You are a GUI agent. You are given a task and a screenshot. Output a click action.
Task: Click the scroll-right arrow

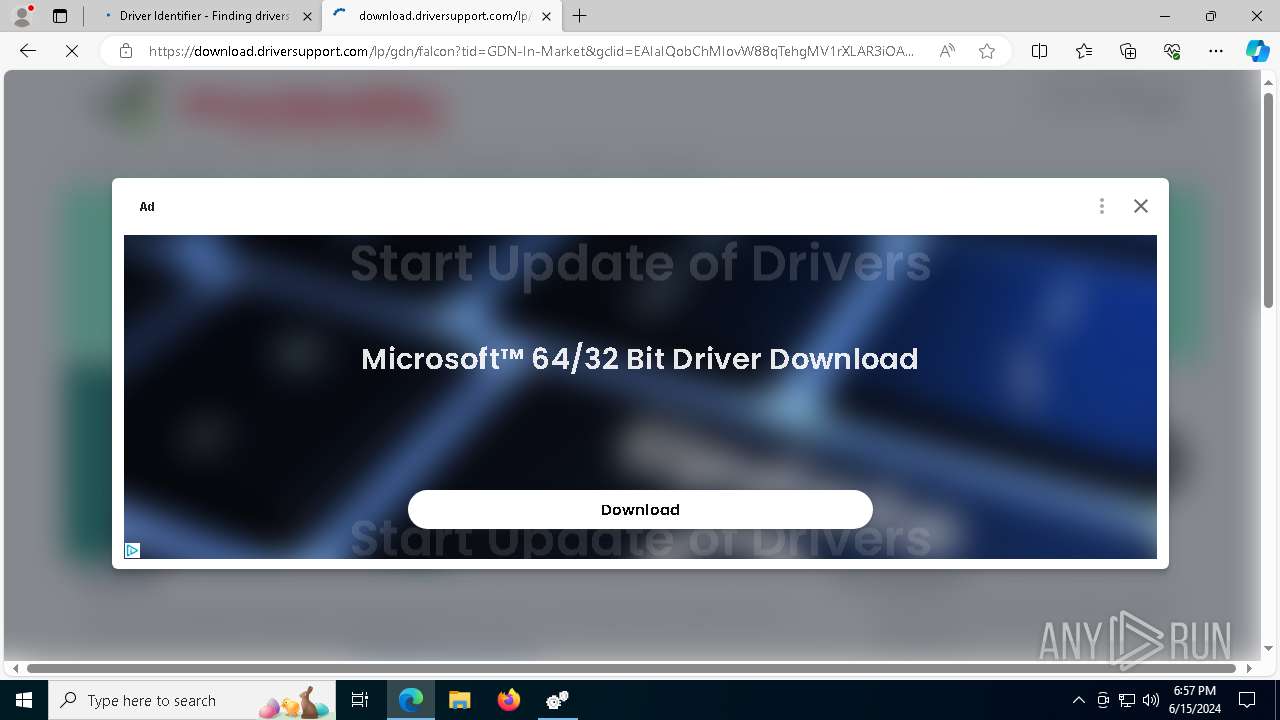[x=1249, y=668]
